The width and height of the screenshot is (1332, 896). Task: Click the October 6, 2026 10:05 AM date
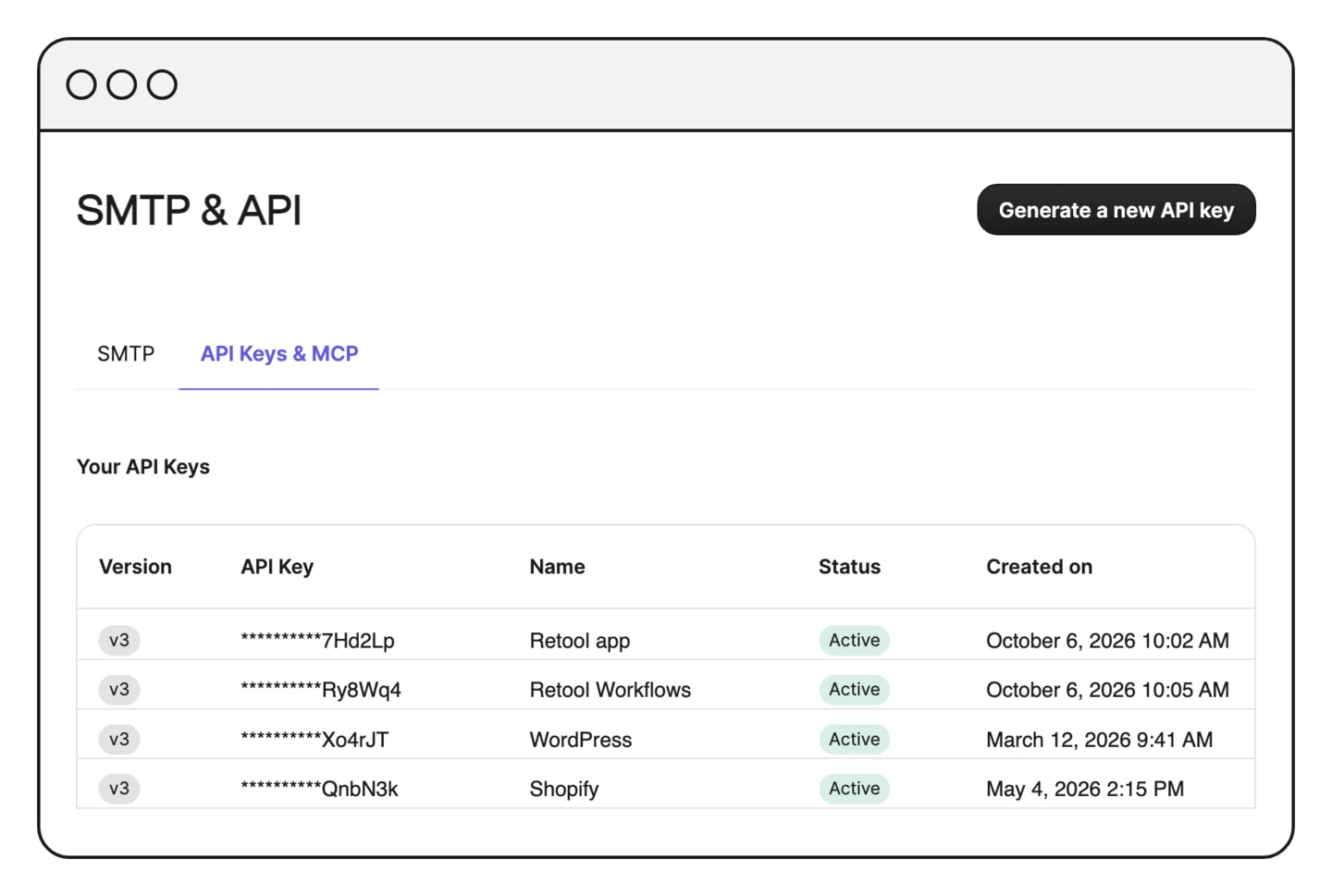[x=1107, y=690]
